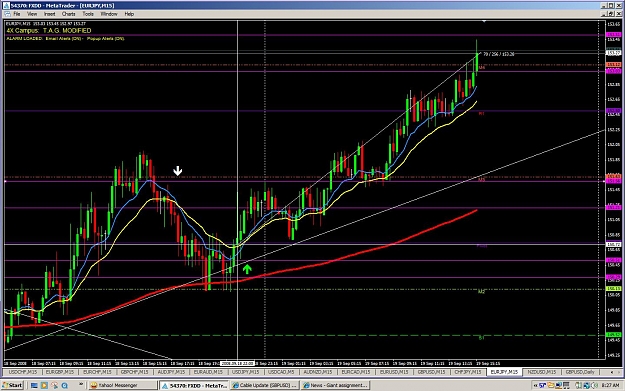The height and width of the screenshot is (391, 625).
Task: Switch to the EURAUD,M15 chart tab
Action: (x=208, y=372)
